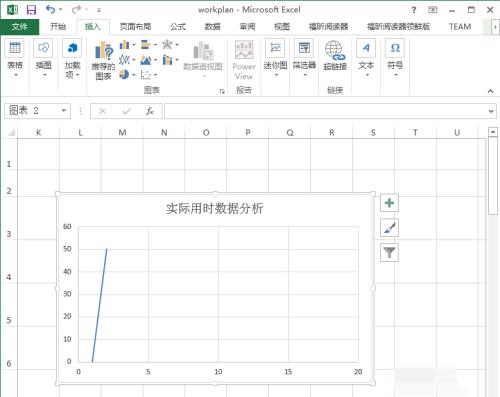Select the blue data series line

(x=99, y=305)
